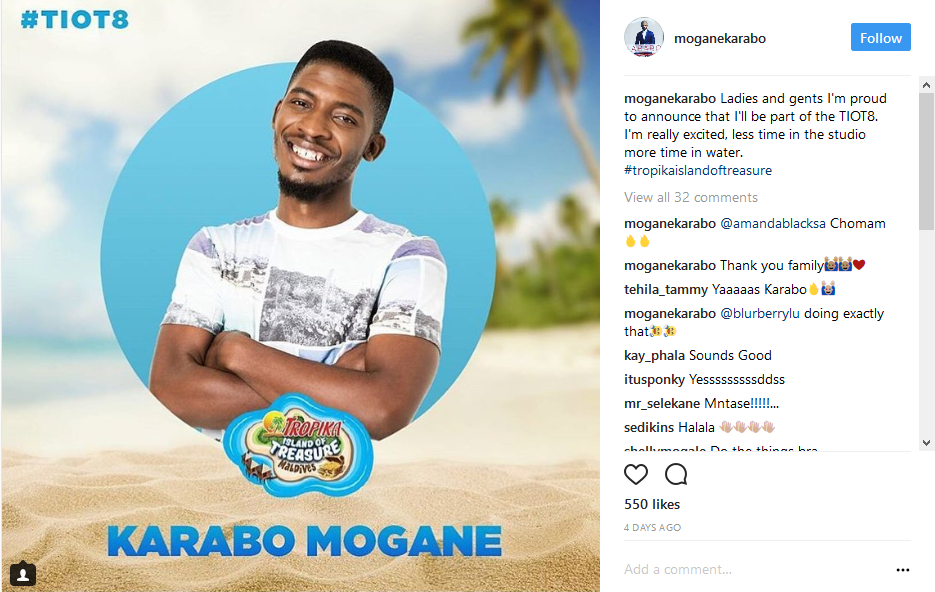935x592 pixels.
Task: Follow the moganekarabo account
Action: (x=881, y=38)
